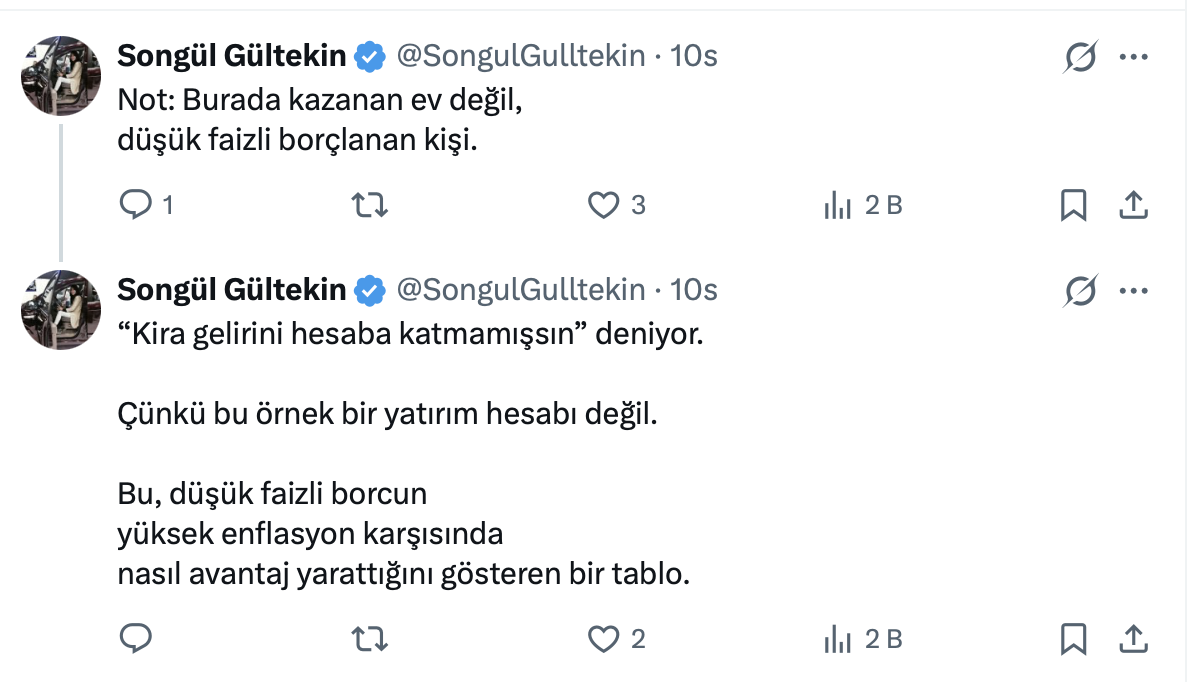Bookmark the second tweet
1192x682 pixels.
tap(1073, 638)
